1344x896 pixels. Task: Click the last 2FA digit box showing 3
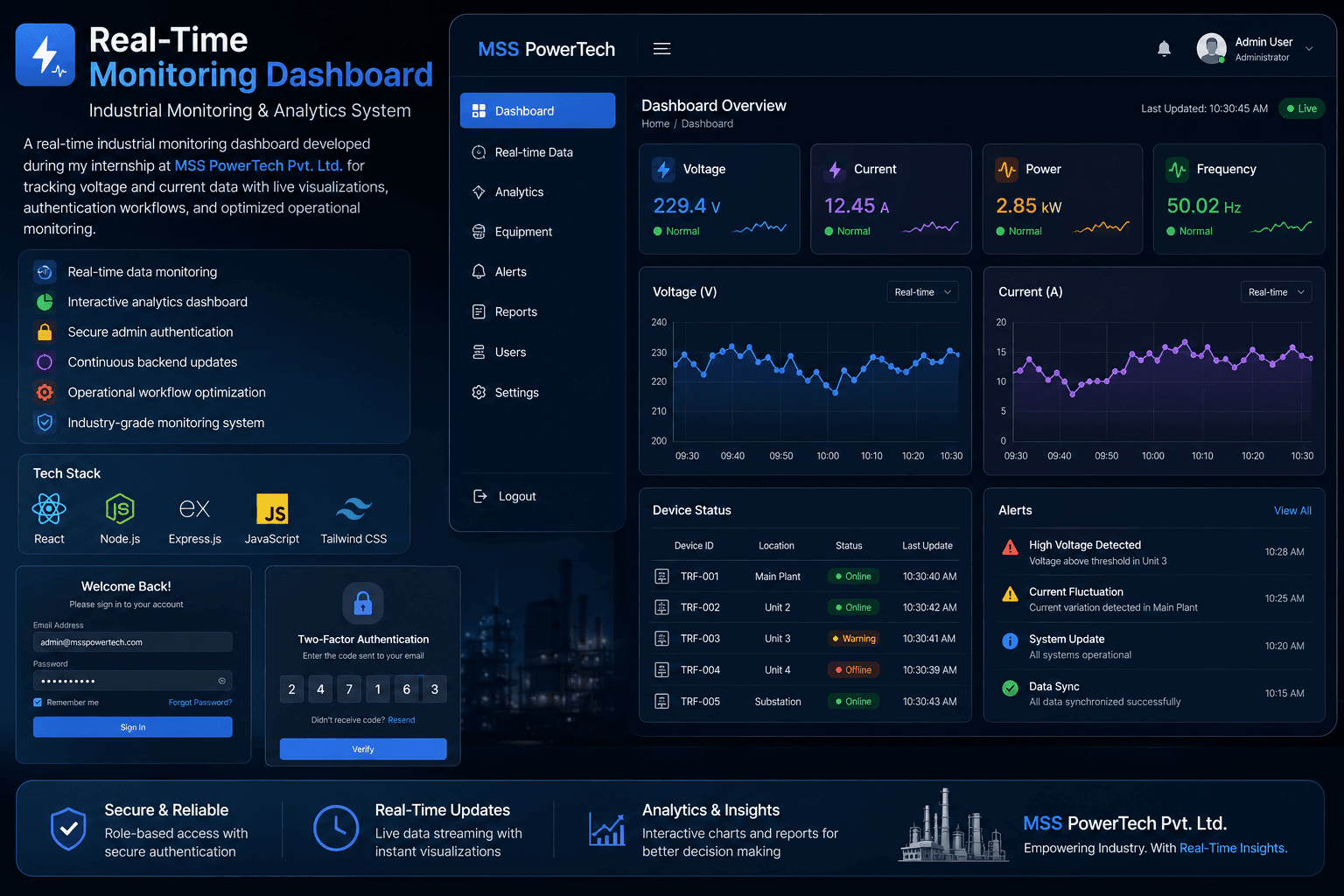point(435,689)
